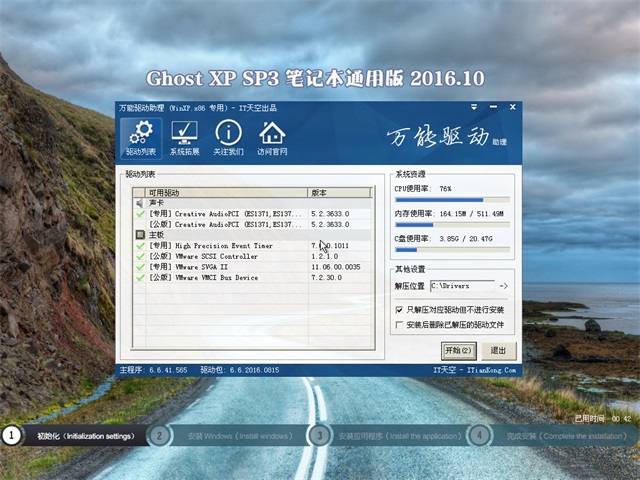Open the dropdown menu icon in title bar

[x=474, y=107]
